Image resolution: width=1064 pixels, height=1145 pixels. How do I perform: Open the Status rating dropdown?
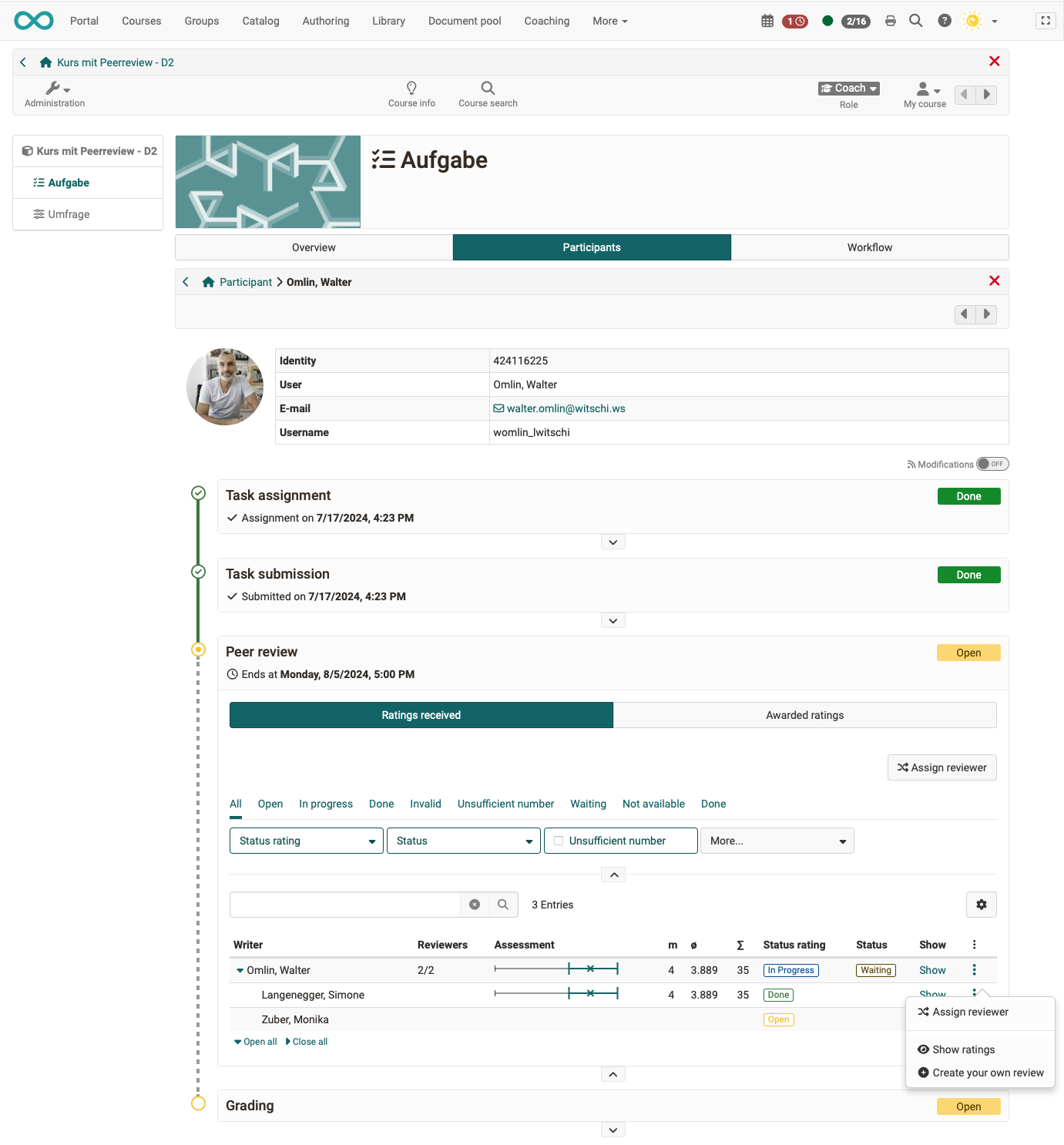(x=306, y=841)
